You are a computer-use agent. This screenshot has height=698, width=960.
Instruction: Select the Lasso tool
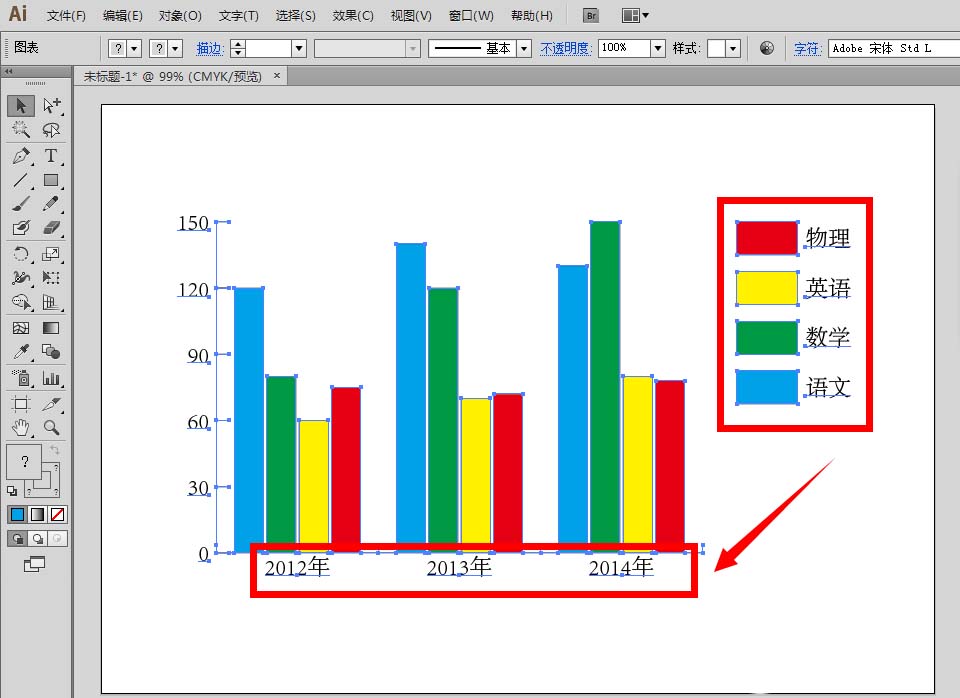(51, 130)
